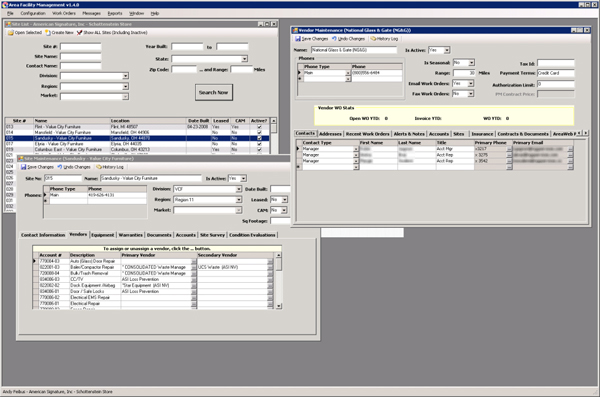
Task: Create New site in Site List toolbar
Action: (59, 33)
